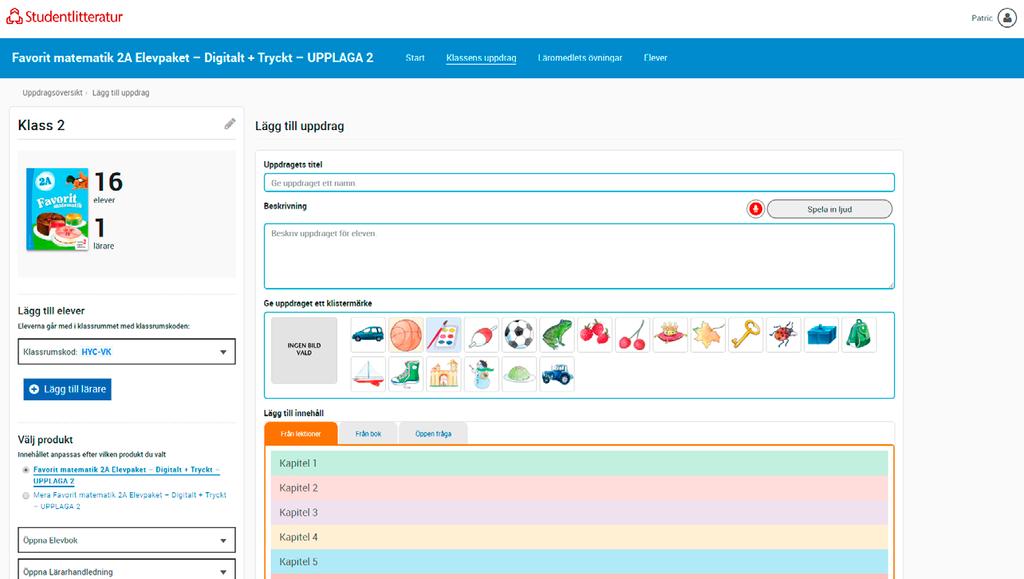Select the paint palette sticker
This screenshot has width=1024, height=579.
(443, 335)
